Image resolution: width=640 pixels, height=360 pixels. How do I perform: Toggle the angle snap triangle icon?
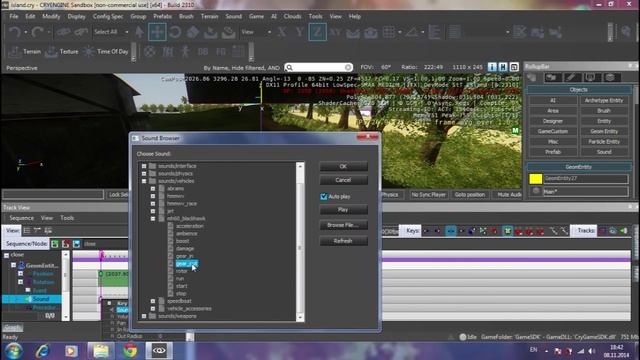(411, 32)
